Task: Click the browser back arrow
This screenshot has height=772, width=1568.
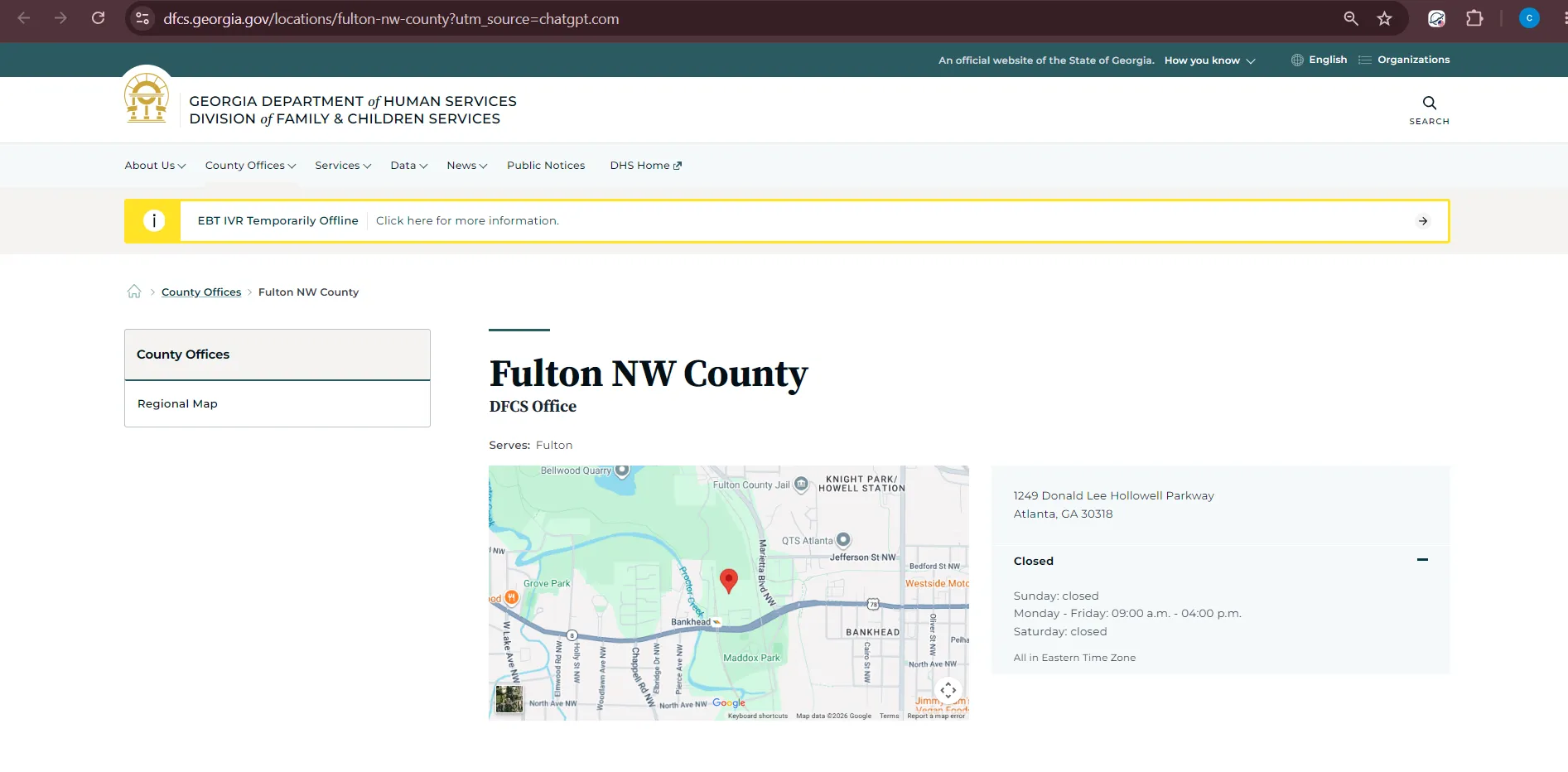Action: (x=23, y=18)
